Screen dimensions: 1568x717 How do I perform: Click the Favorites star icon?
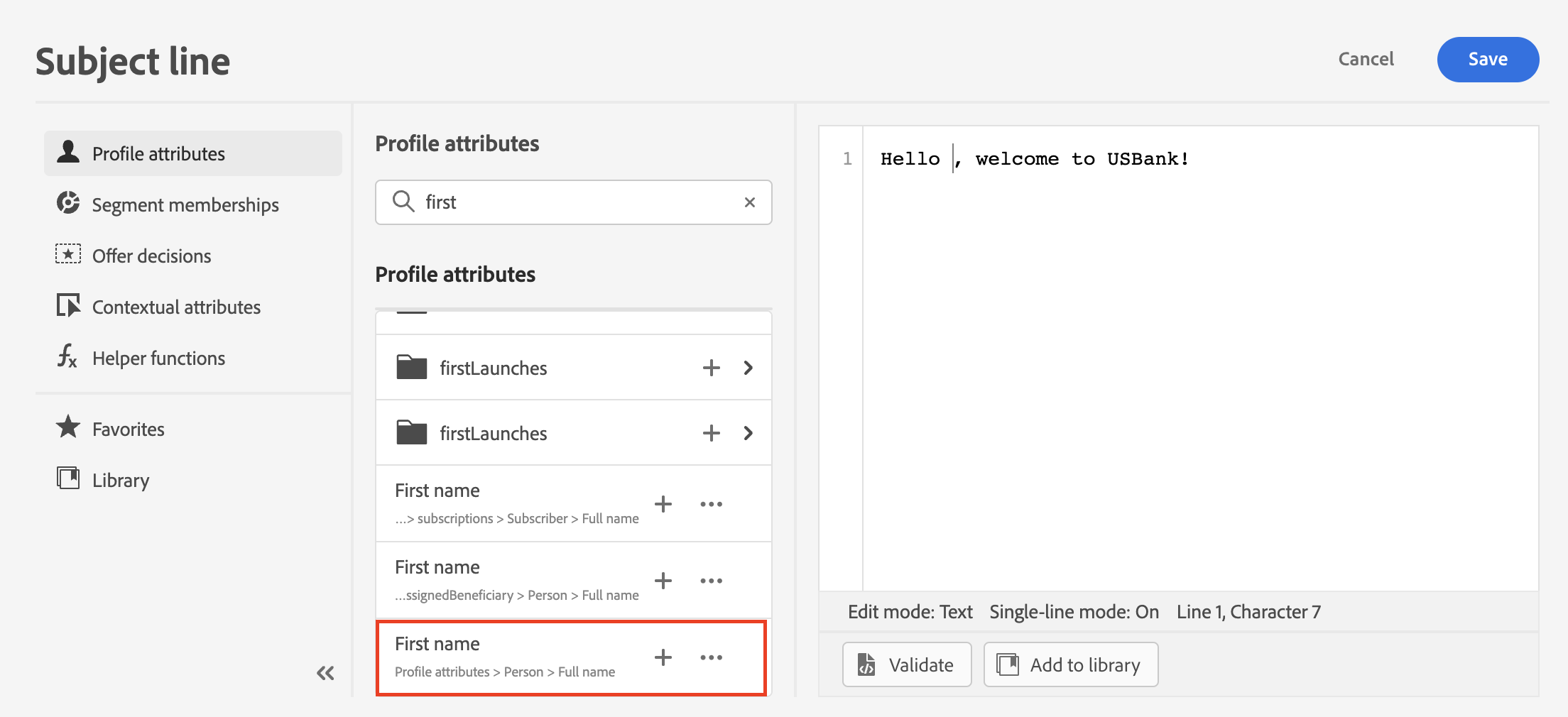point(68,427)
